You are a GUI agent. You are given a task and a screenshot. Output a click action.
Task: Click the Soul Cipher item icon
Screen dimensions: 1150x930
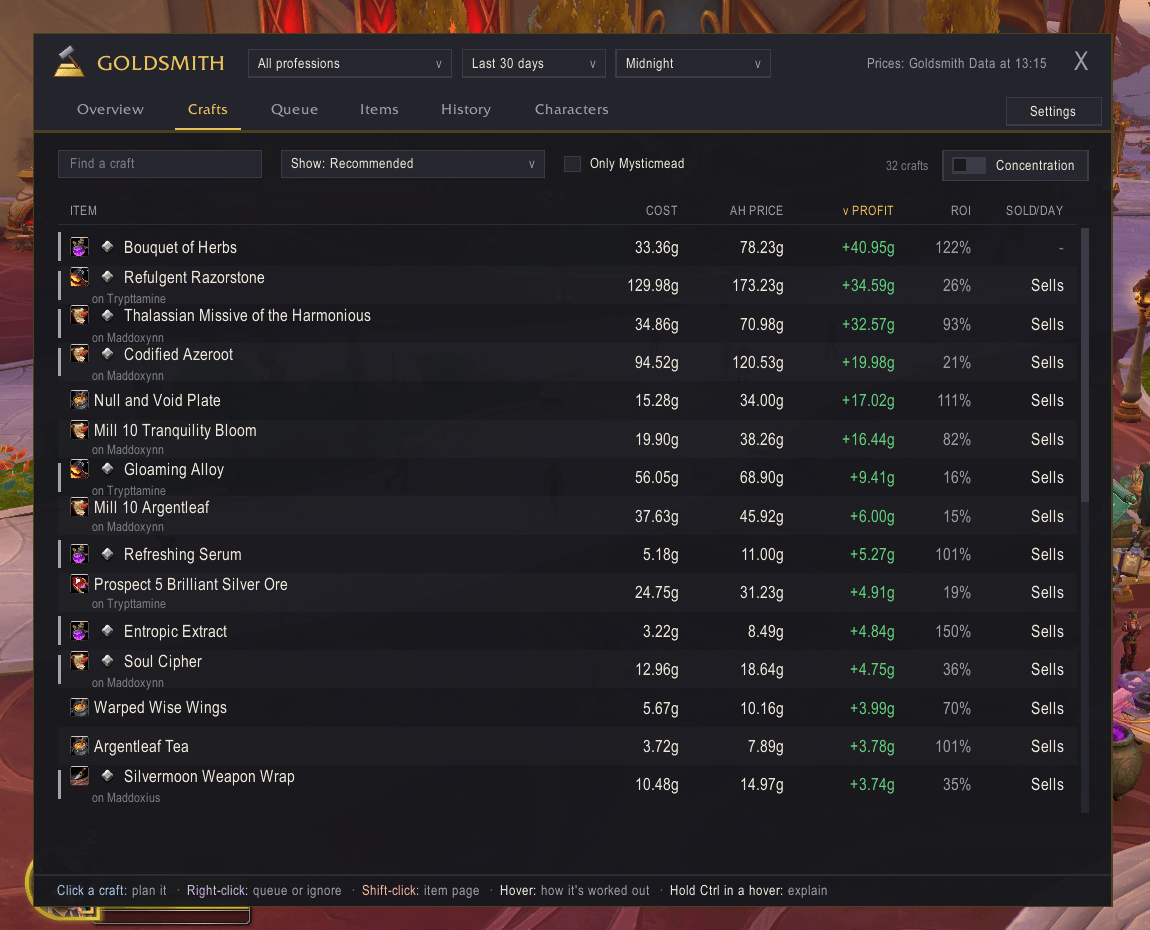(x=79, y=662)
